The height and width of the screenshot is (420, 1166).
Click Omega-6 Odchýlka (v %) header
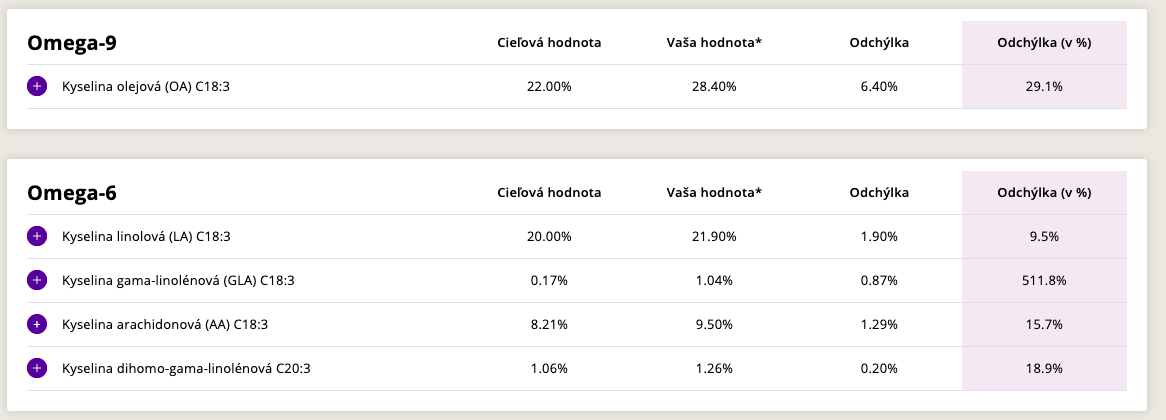[1044, 193]
